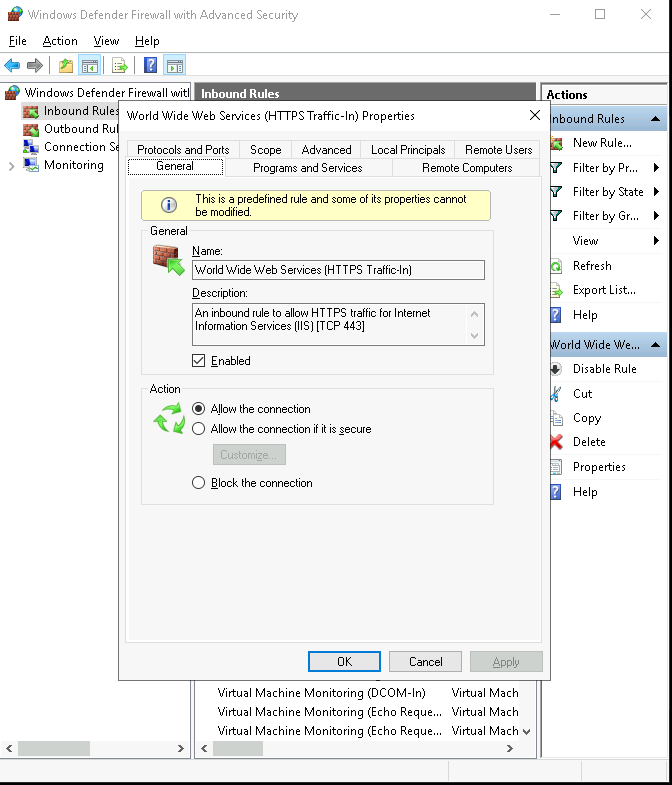672x785 pixels.
Task: Click the Cancel button
Action: pos(425,662)
